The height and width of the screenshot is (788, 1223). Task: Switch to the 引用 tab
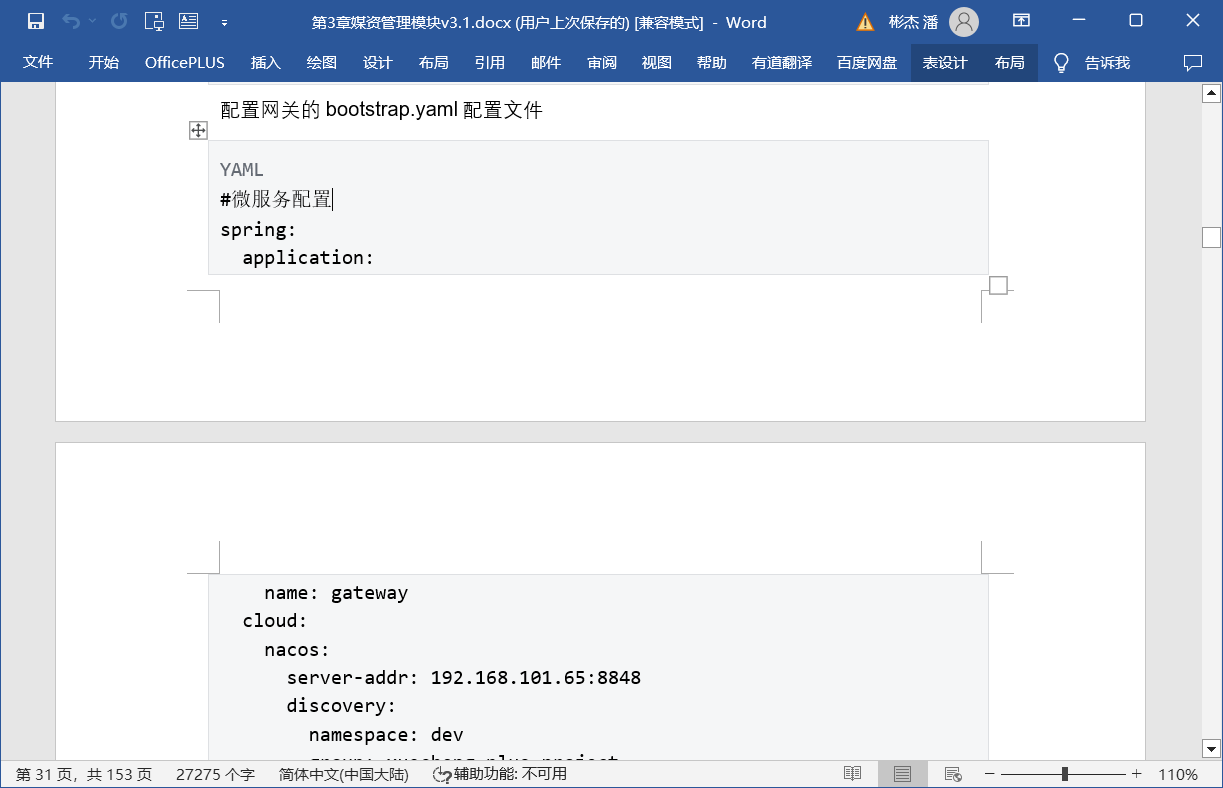[x=490, y=62]
